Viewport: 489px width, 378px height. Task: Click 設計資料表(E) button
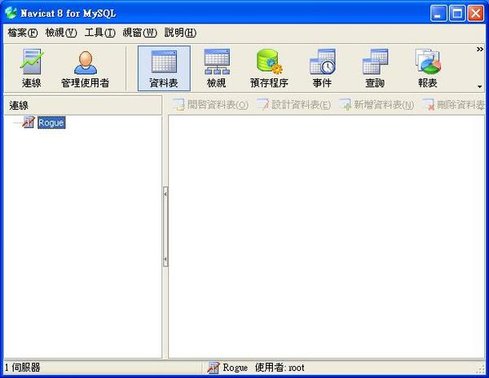pyautogui.click(x=294, y=105)
